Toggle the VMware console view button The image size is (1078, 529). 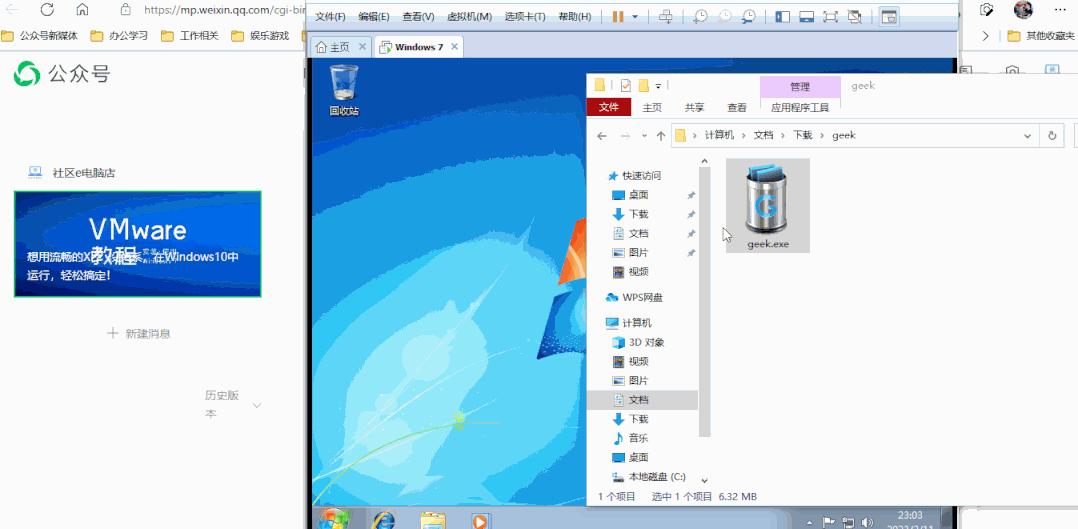[889, 17]
